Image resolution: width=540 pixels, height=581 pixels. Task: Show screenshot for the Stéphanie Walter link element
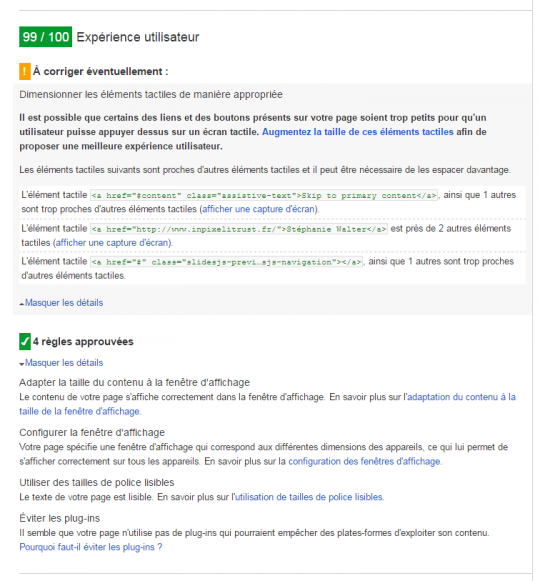[x=112, y=243]
